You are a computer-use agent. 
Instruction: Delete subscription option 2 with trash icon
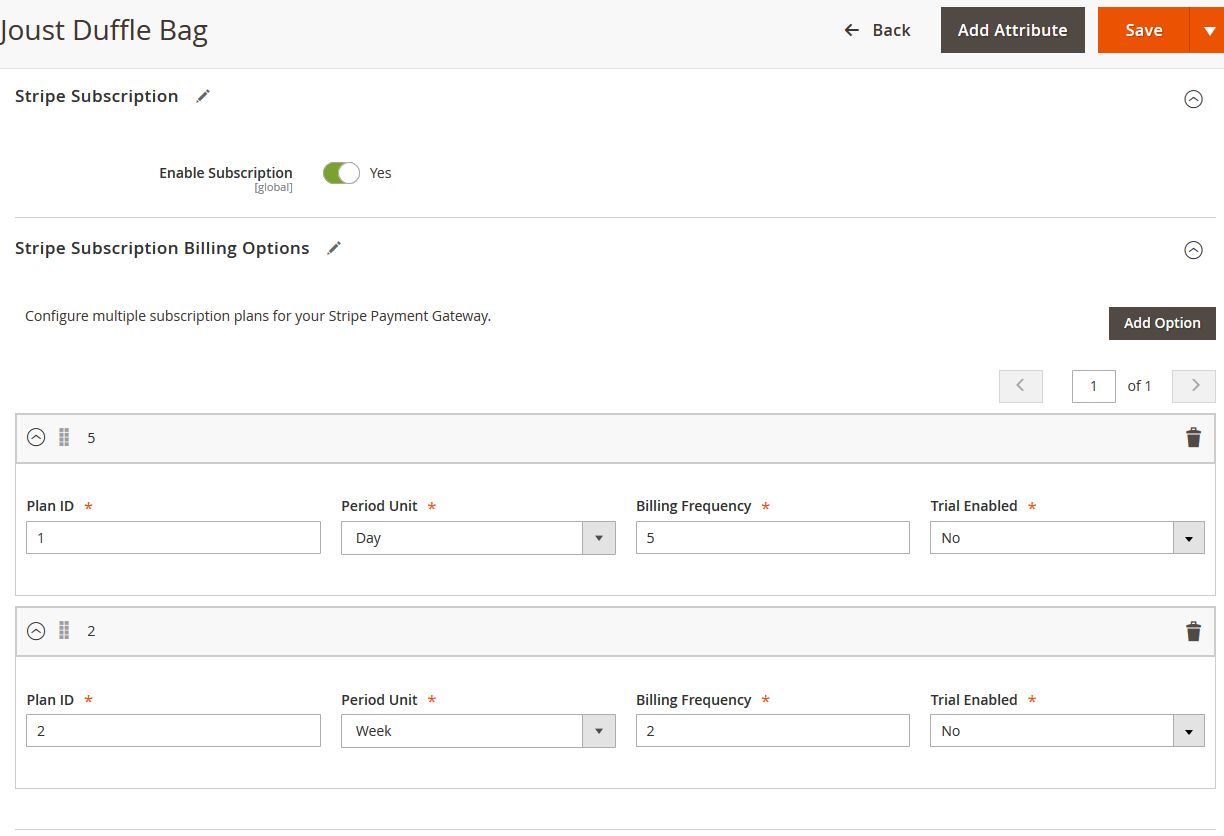pyautogui.click(x=1193, y=631)
